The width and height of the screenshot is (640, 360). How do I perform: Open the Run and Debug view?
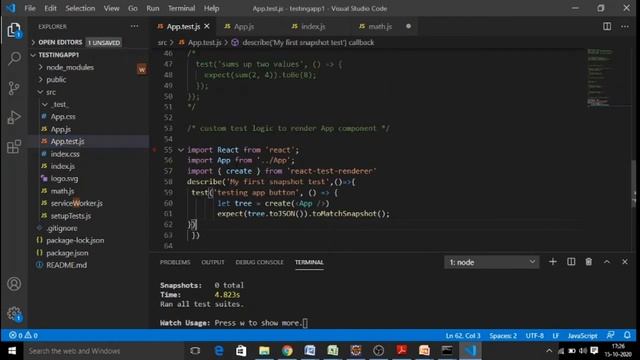(14, 118)
